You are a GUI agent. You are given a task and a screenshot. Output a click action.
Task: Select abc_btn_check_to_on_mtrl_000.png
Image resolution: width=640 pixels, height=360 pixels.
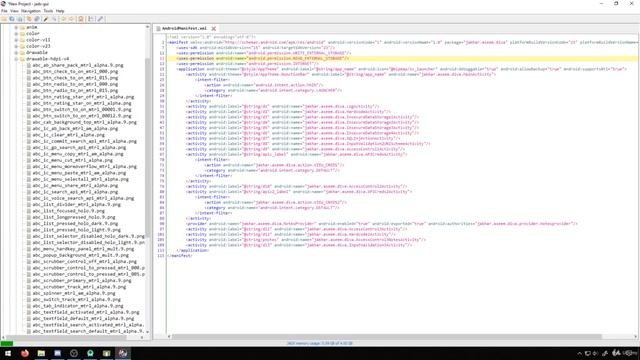[x=75, y=71]
